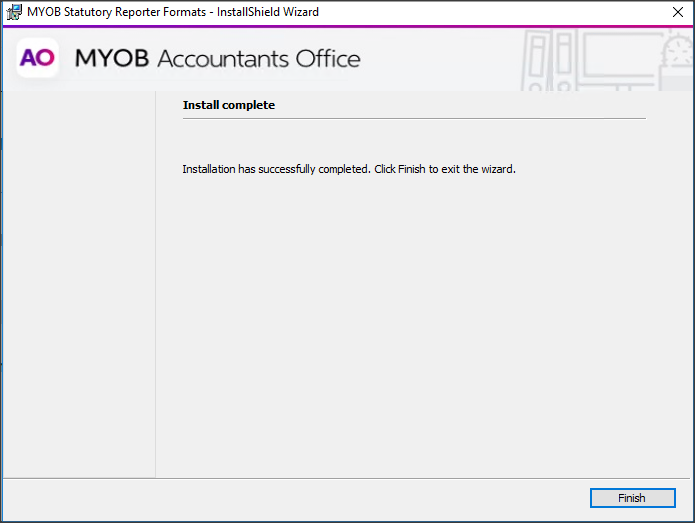Click the blank main content area
The width and height of the screenshot is (695, 523).
(x=420, y=320)
